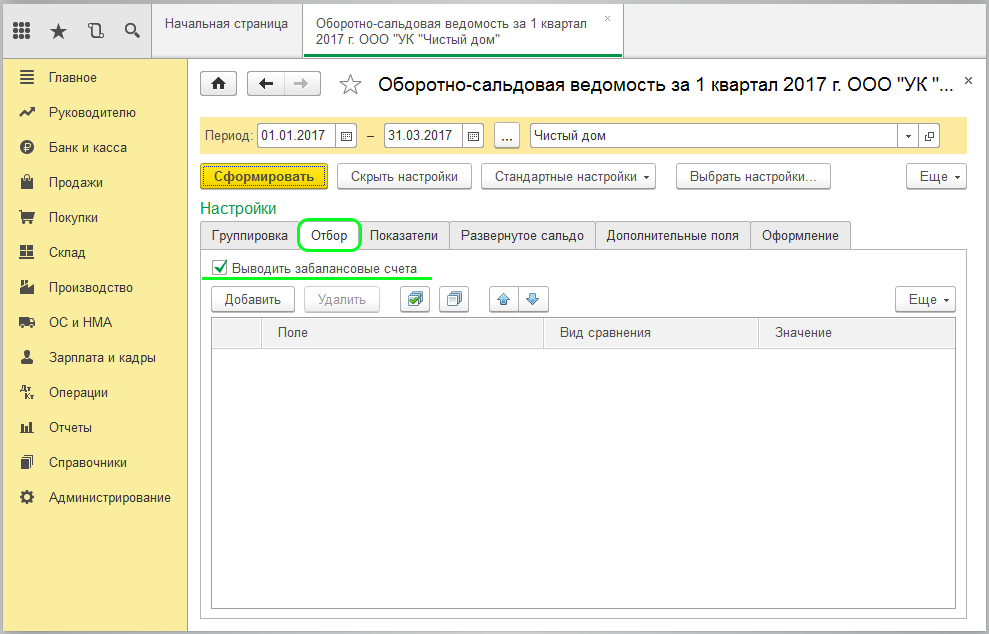Click the 'Сформировать' button
The image size is (989, 634).
click(x=264, y=177)
